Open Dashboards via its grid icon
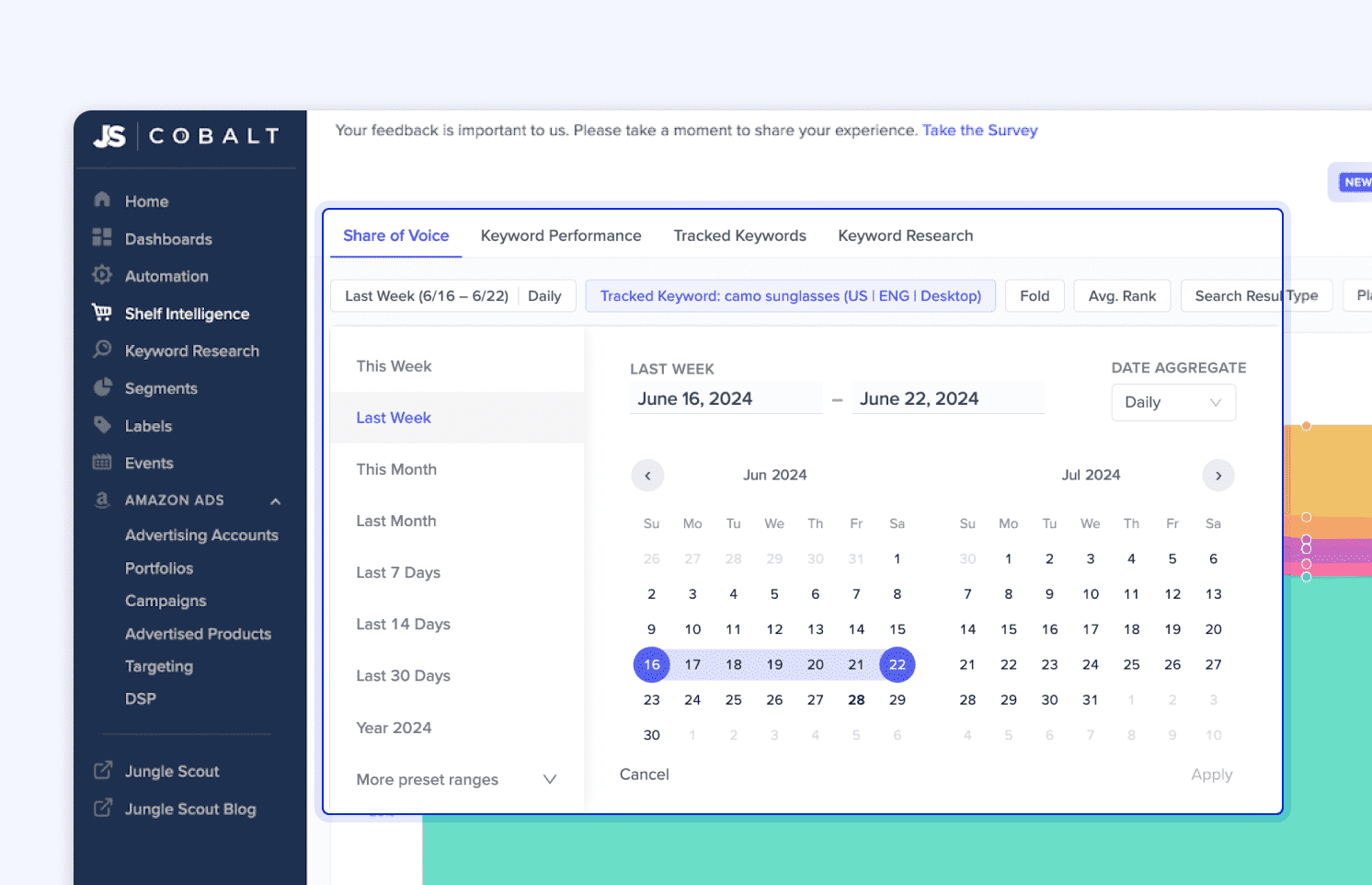The image size is (1372, 885). coord(102,237)
